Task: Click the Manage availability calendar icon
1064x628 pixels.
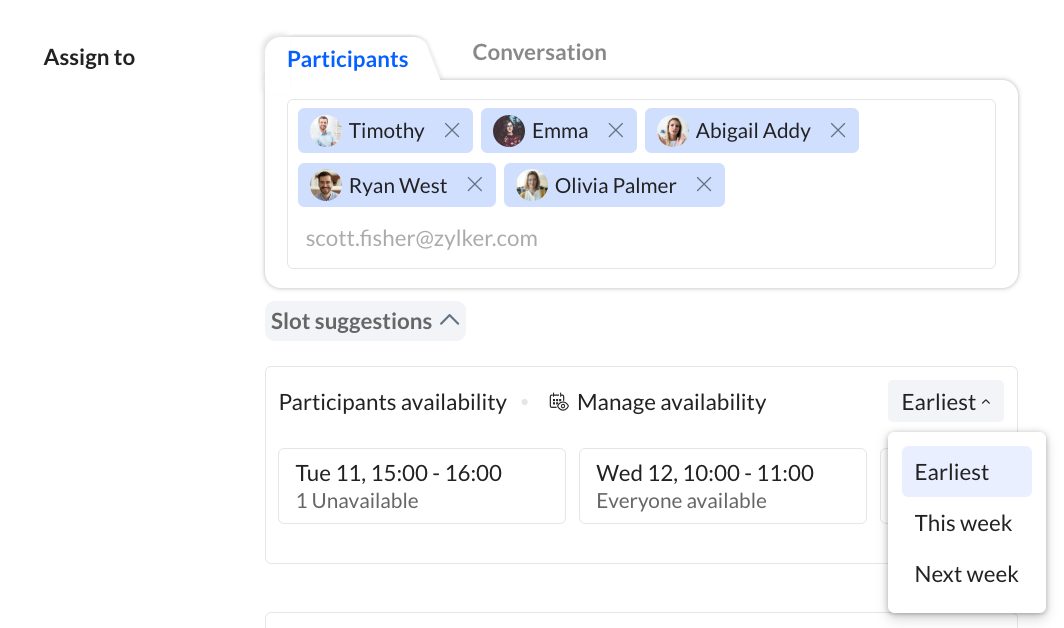Action: [x=558, y=402]
